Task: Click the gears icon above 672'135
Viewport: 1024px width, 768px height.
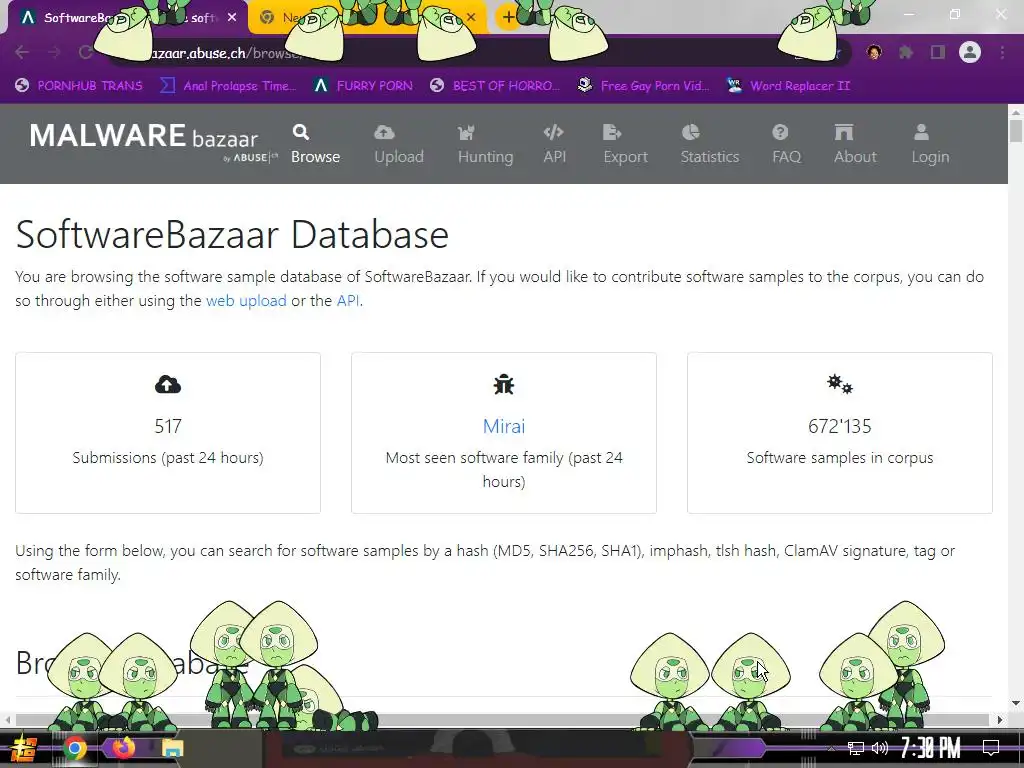Action: pos(840,384)
